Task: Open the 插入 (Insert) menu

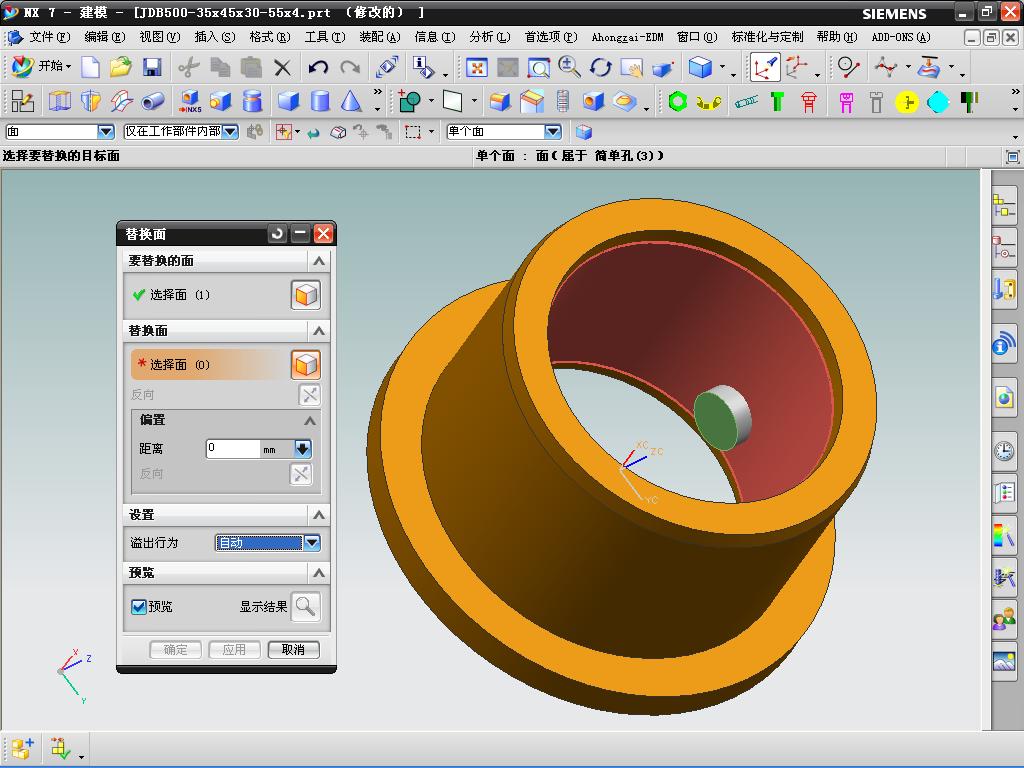Action: (214, 37)
